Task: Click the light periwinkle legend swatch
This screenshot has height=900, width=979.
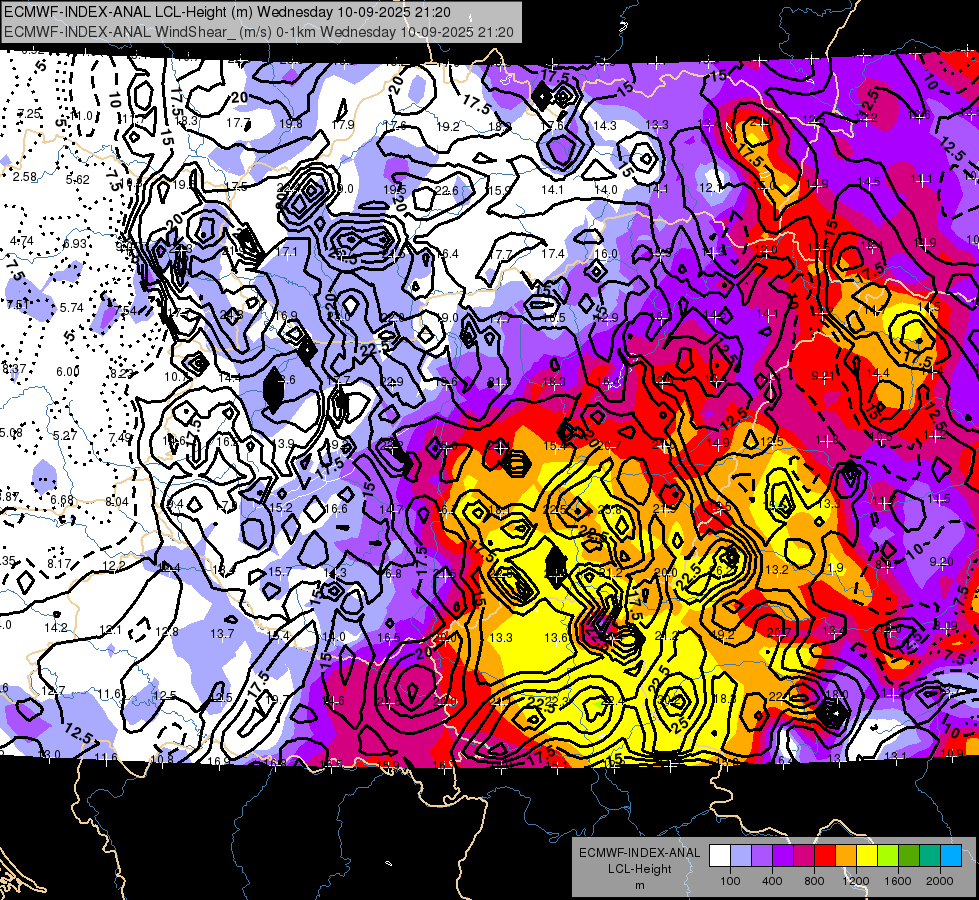Action: [741, 856]
